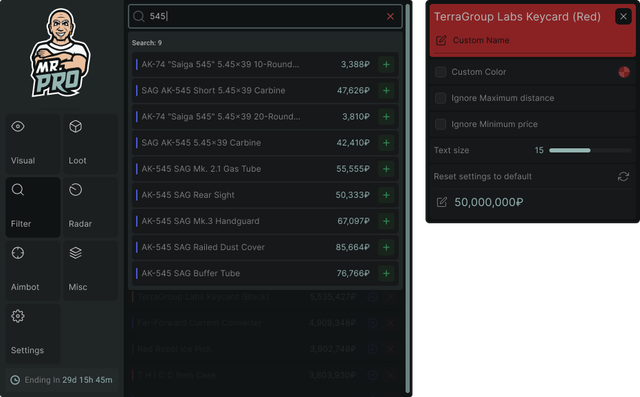This screenshot has width=640, height=397.
Task: Click the 545 search input box
Action: 265,16
